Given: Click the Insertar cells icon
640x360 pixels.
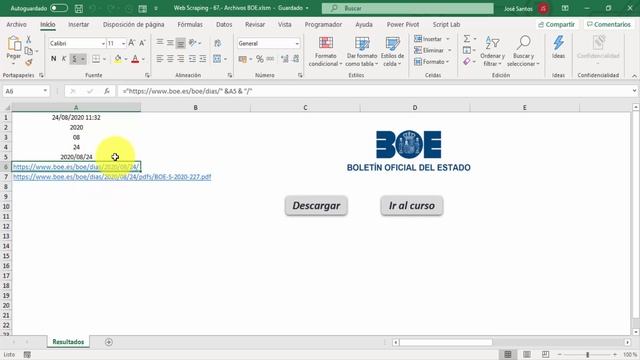Looking at the screenshot, I should click(x=418, y=39).
